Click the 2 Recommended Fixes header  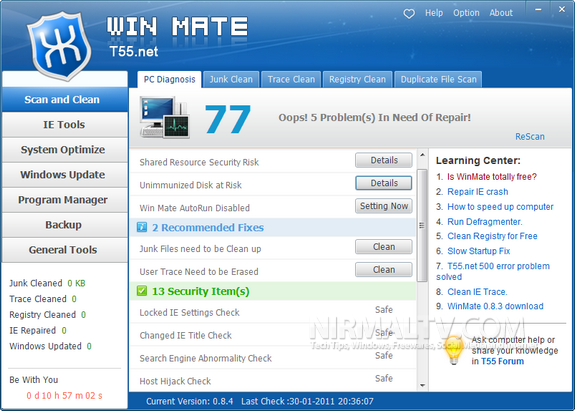[273, 227]
